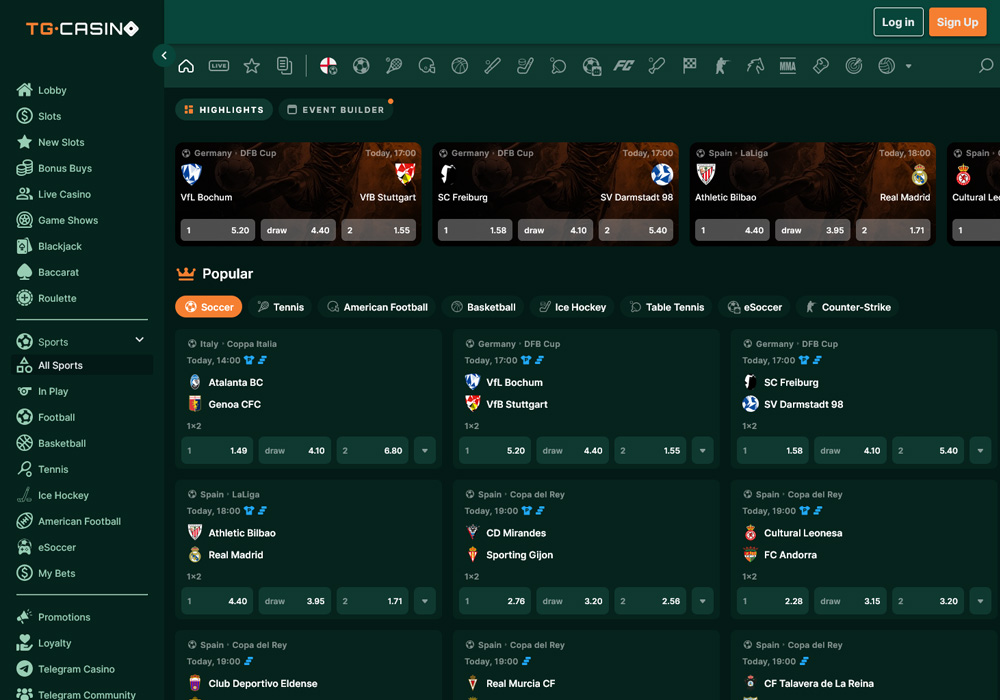
Task: Click the England flag football icon
Action: click(328, 66)
